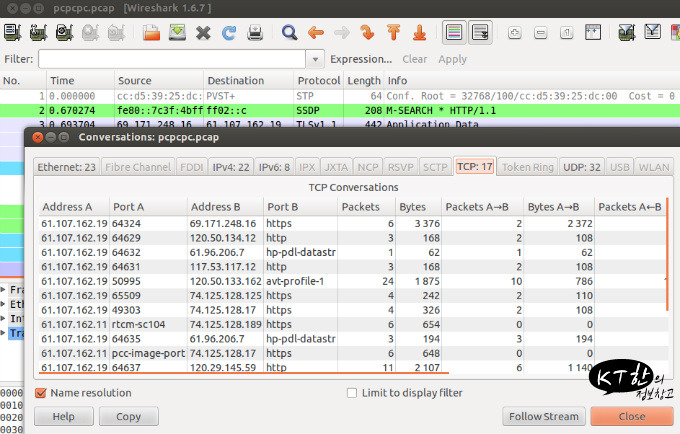This screenshot has width=680, height=434.
Task: Zoom in toolbar icon
Action: click(515, 33)
